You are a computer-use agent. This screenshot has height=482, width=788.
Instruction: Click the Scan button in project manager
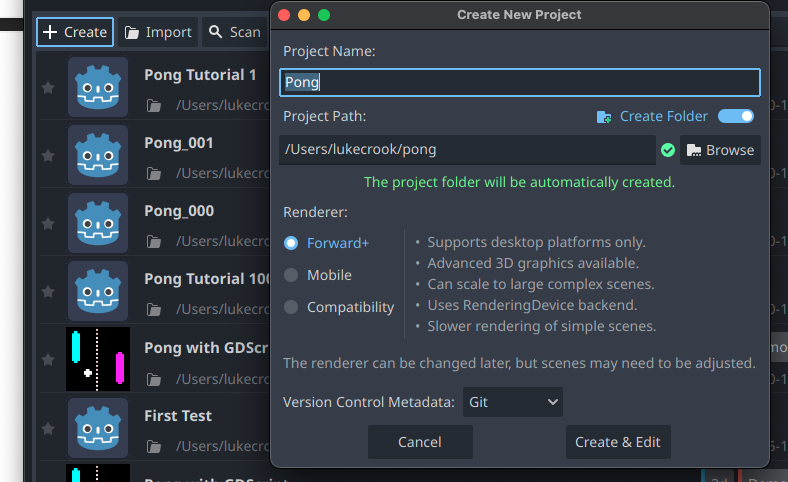(x=235, y=32)
